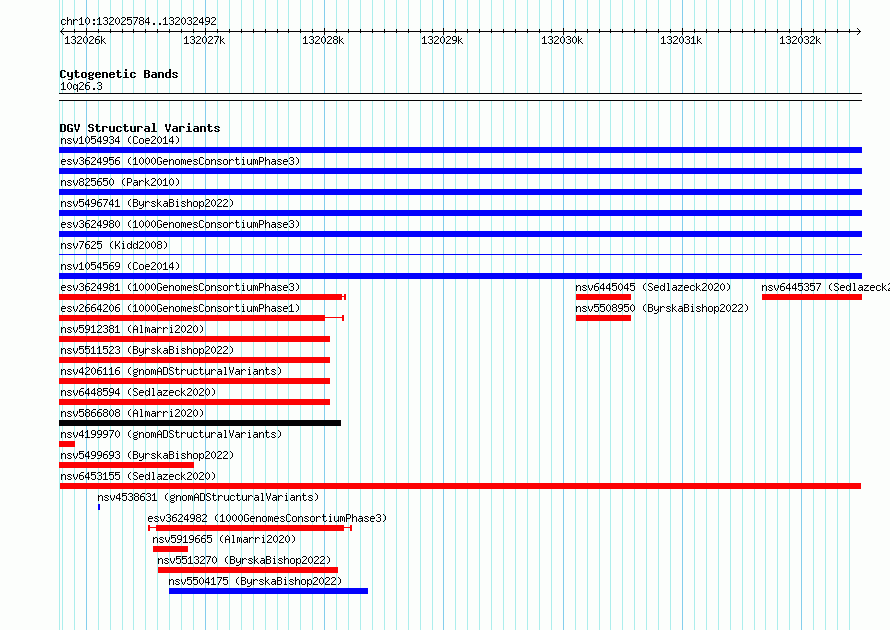Select the red bar under nsv5511523
The width and height of the screenshot is (890, 630).
194,360
